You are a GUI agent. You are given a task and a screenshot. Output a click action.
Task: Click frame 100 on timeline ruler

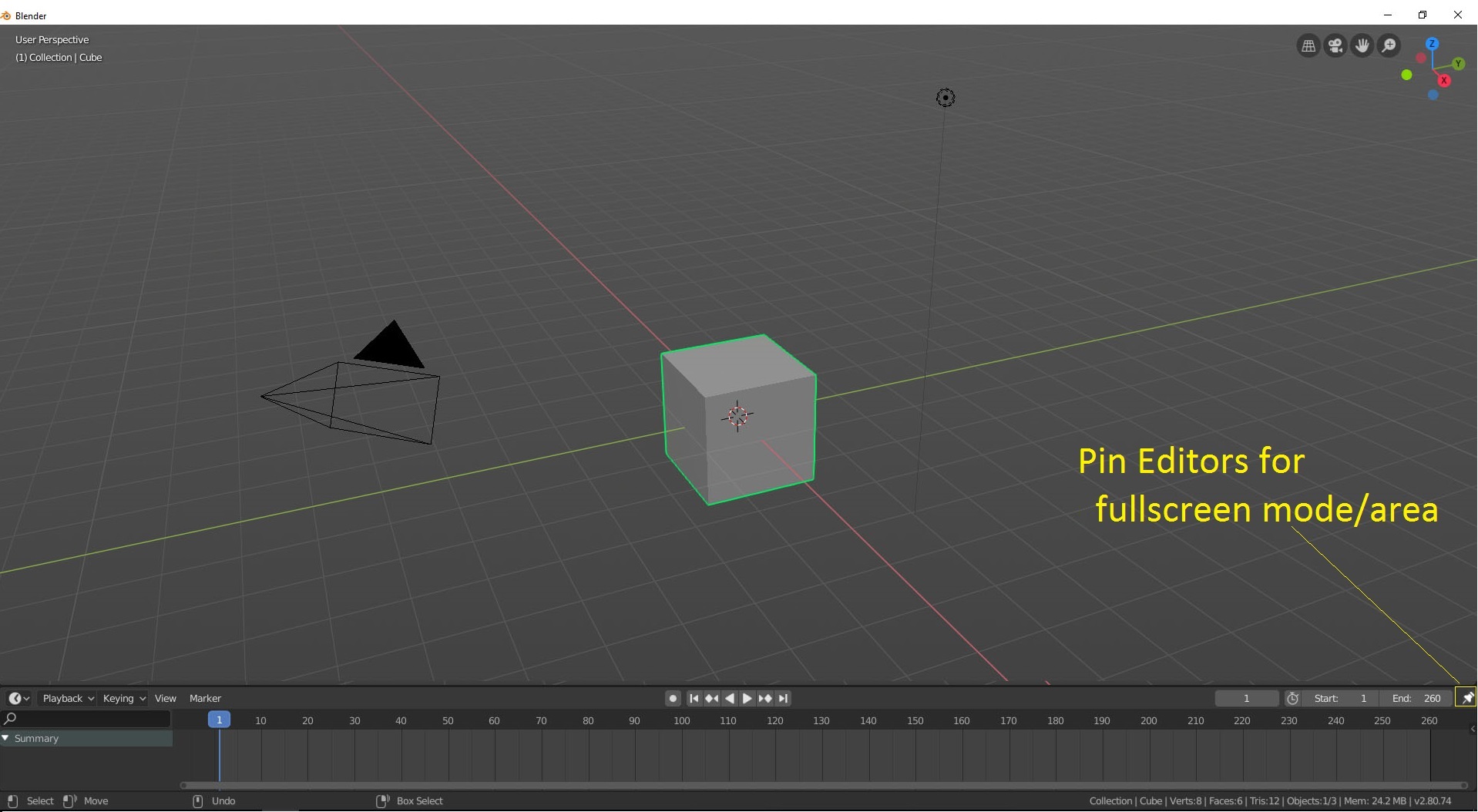point(681,721)
